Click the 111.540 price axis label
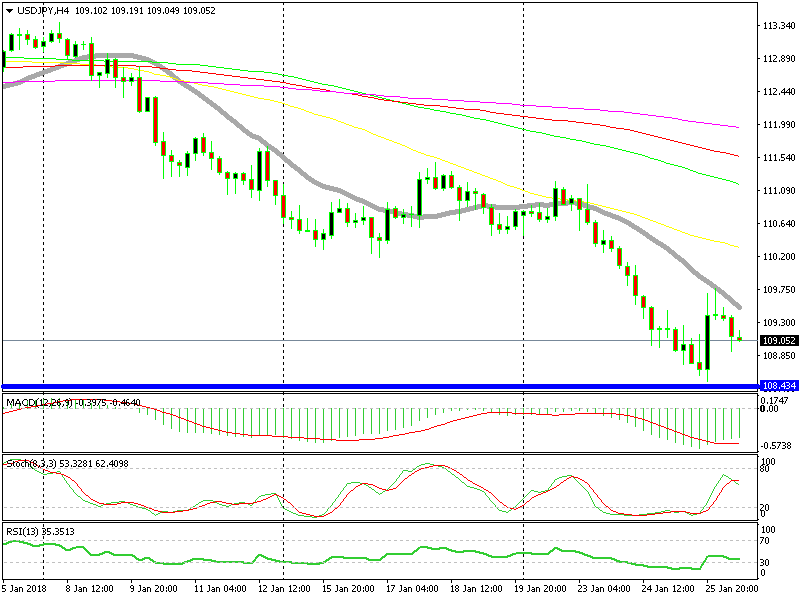The height and width of the screenshot is (600, 800). click(x=779, y=158)
